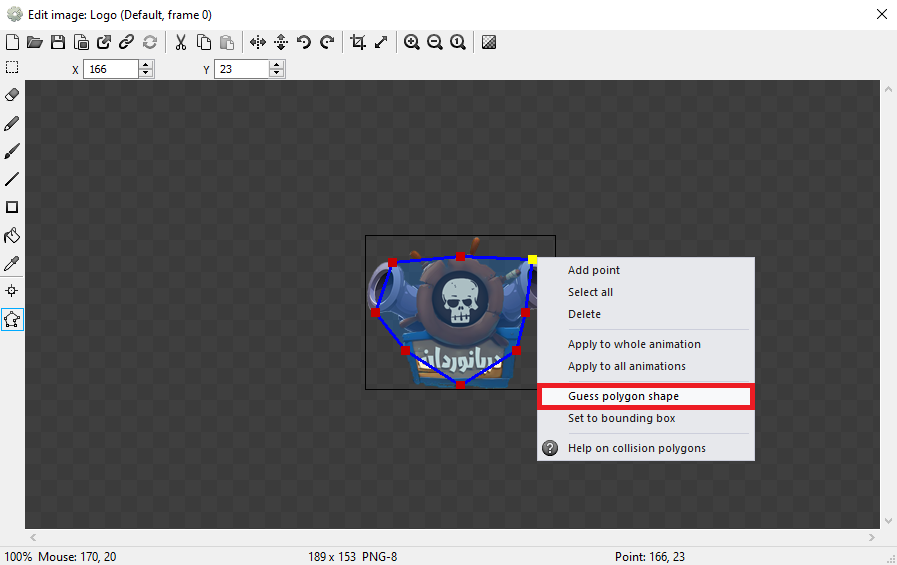
Task: Decrease the Y value with down arrow
Action: [277, 74]
